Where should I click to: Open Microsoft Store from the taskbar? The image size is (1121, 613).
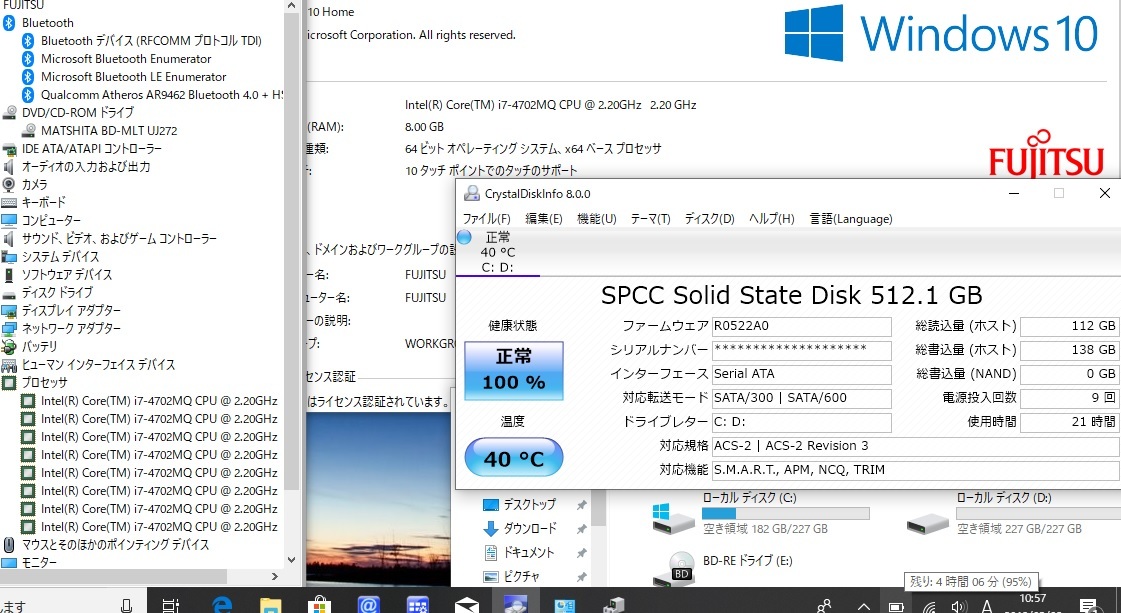(x=319, y=605)
